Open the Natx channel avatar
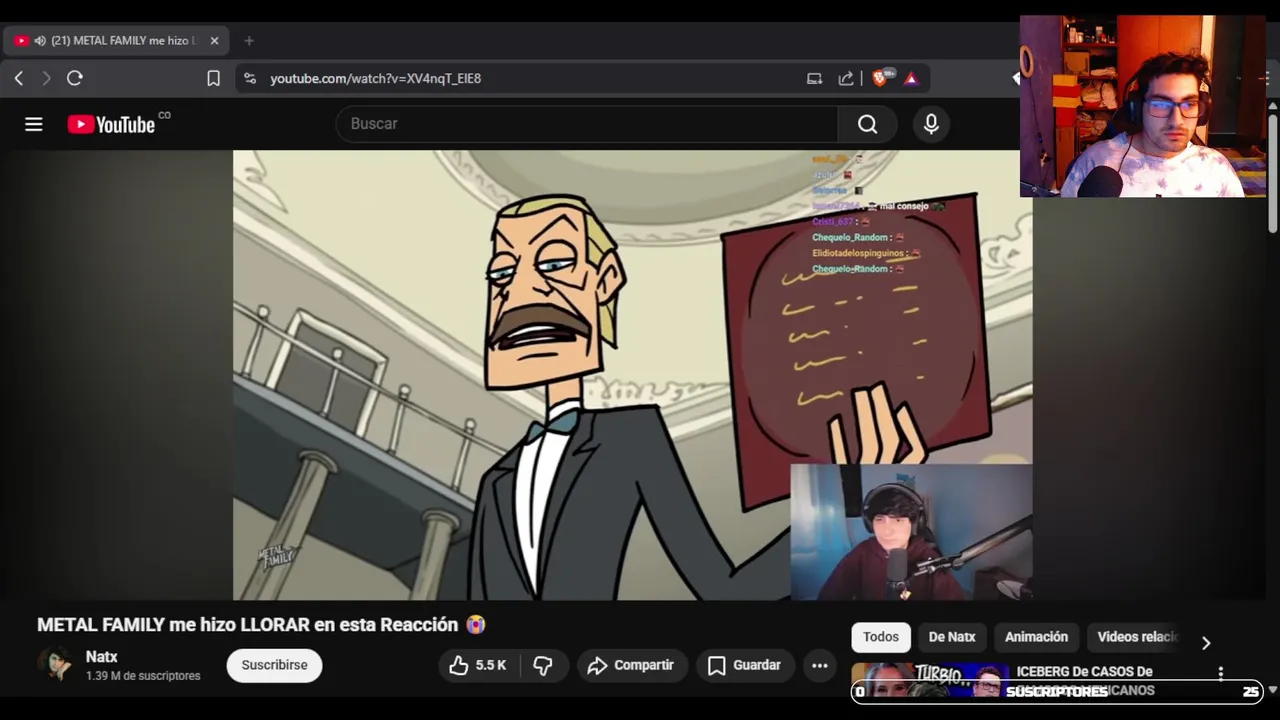1280x720 pixels. pyautogui.click(x=56, y=665)
